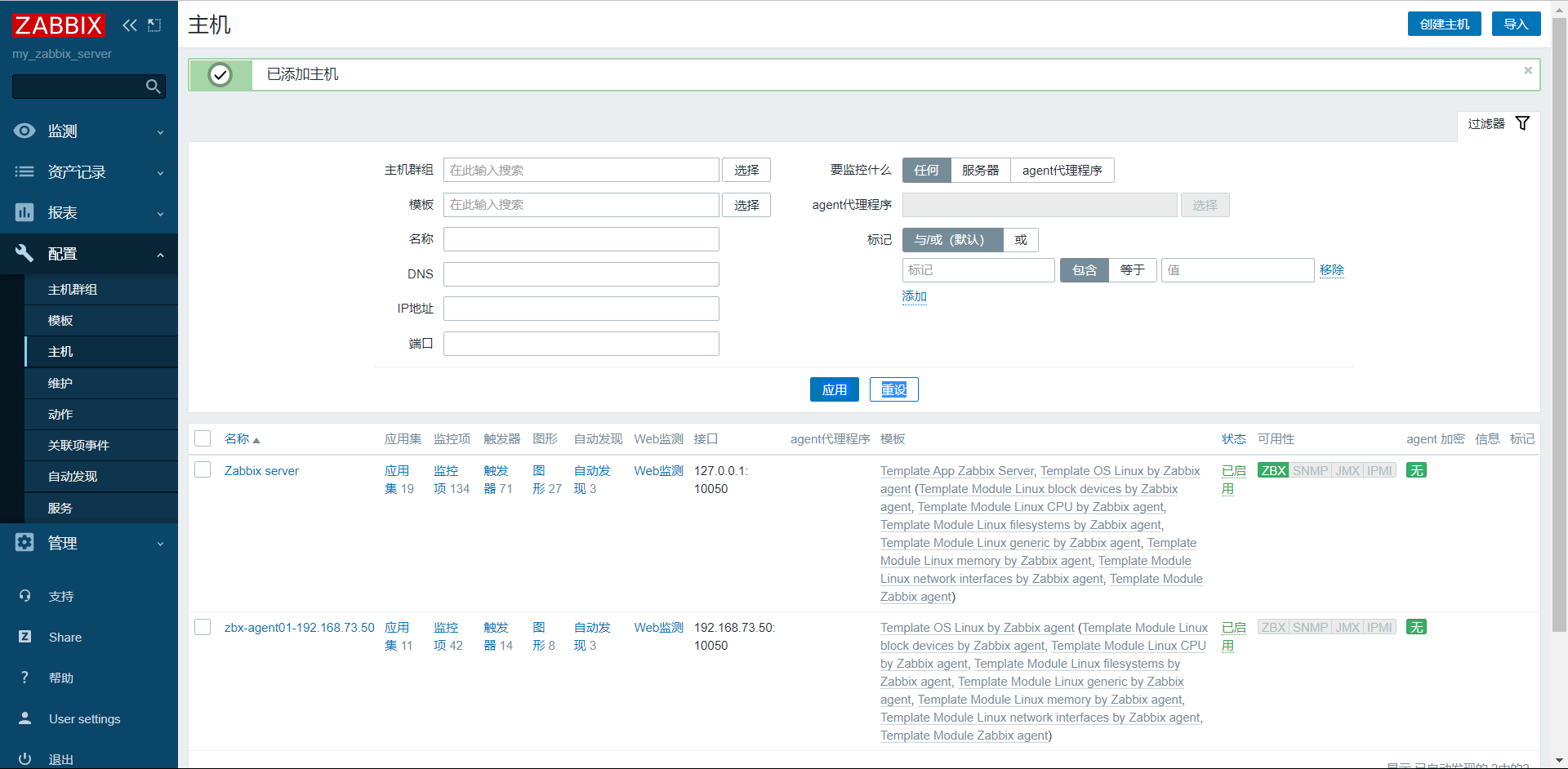Expand the 监测 menu section
This screenshot has height=769, width=1568.
(x=89, y=131)
